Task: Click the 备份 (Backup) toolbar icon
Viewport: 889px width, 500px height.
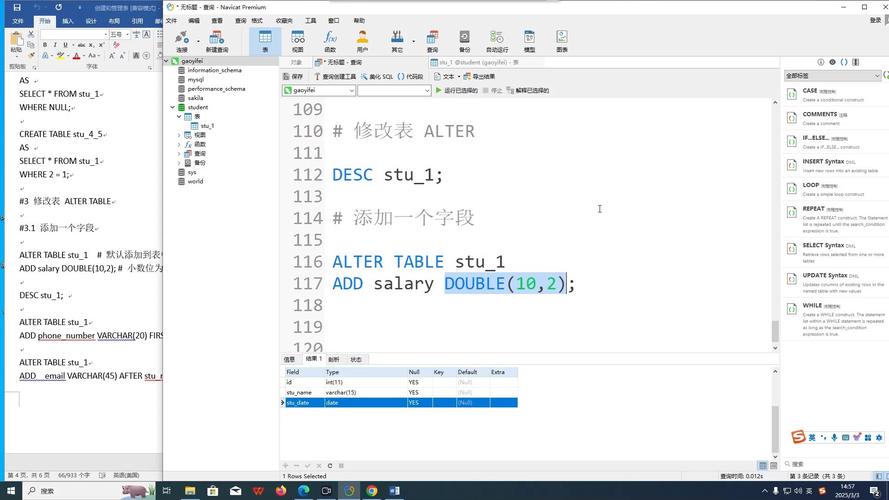Action: pos(464,40)
